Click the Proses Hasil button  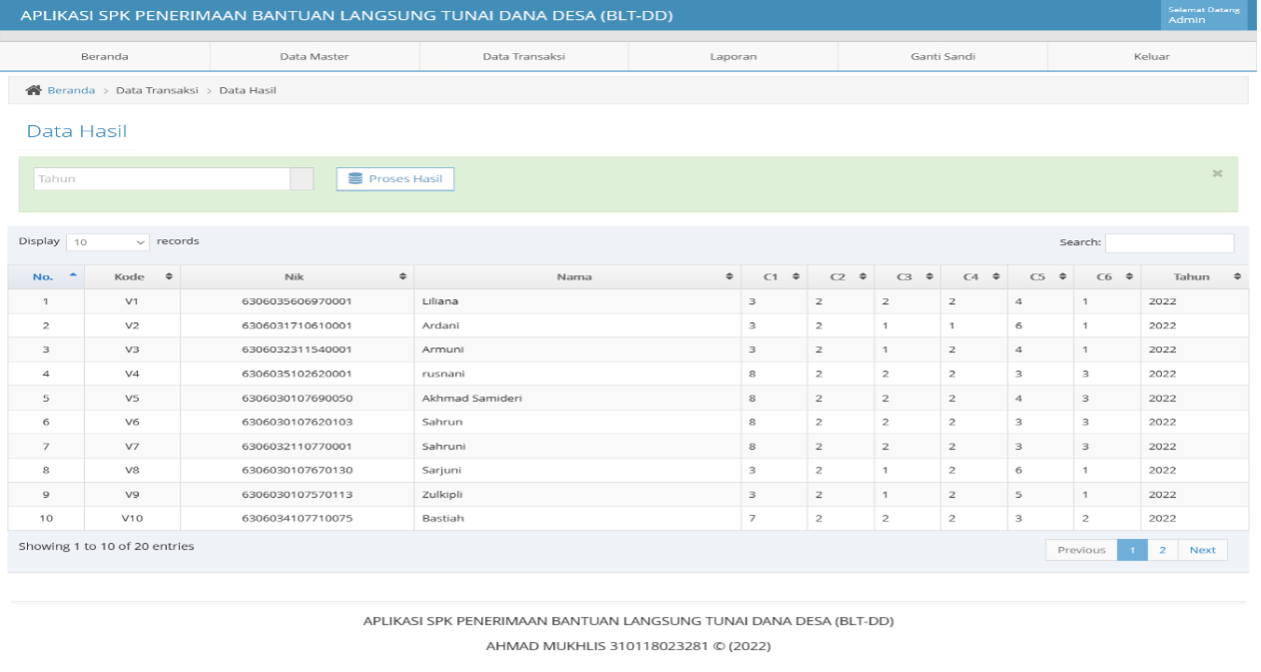pos(395,179)
